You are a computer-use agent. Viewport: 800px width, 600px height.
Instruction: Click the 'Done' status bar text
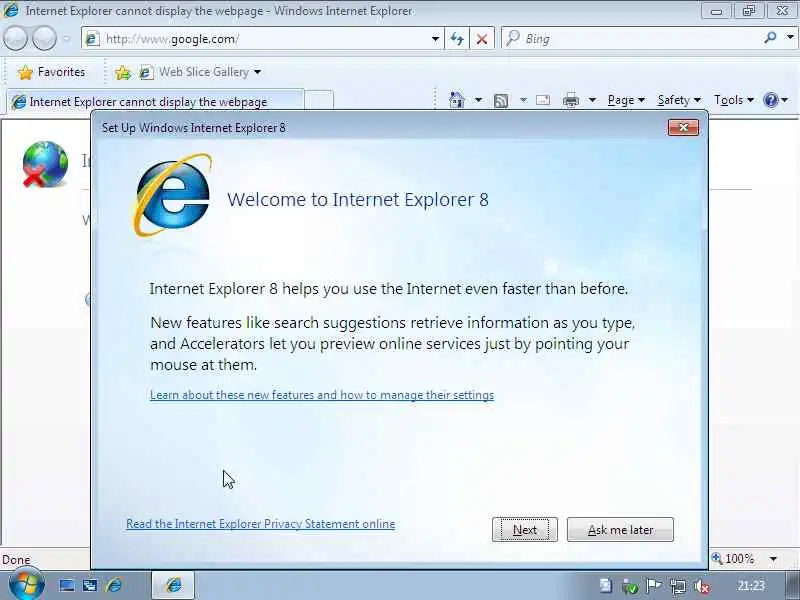coord(16,560)
